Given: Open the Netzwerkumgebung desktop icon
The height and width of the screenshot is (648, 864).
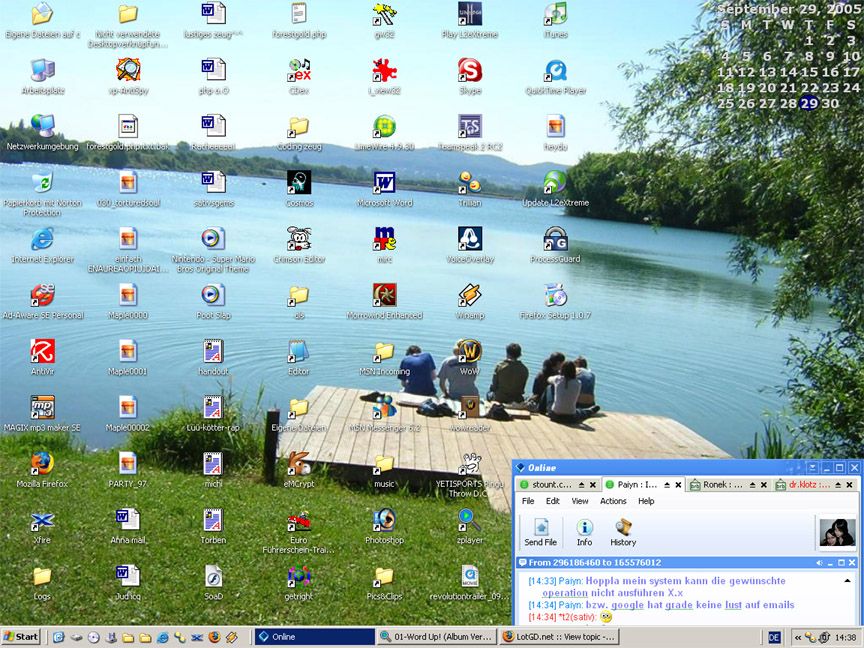Looking at the screenshot, I should (42, 127).
